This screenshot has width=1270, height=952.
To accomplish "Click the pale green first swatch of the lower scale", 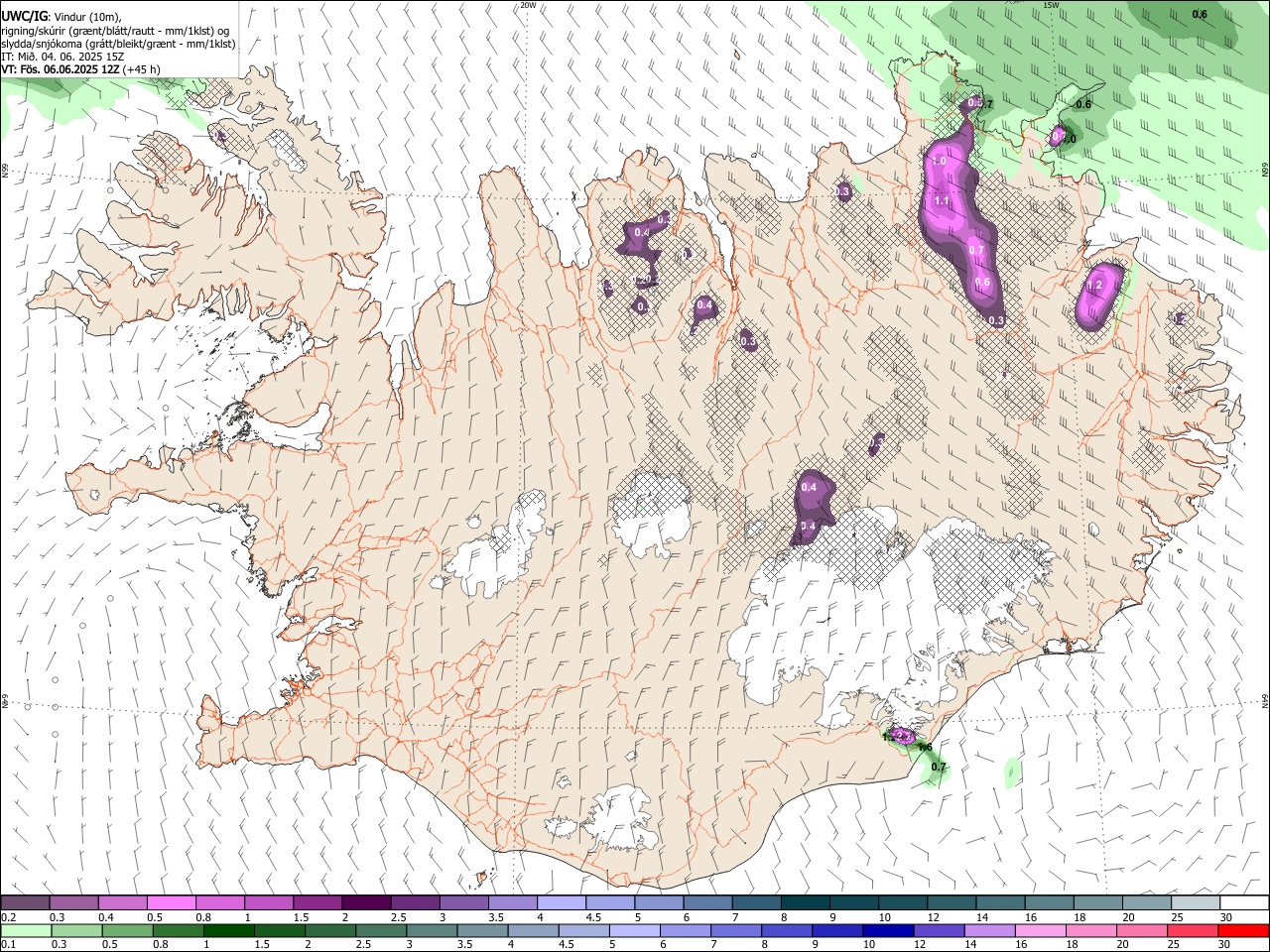I will [x=26, y=930].
